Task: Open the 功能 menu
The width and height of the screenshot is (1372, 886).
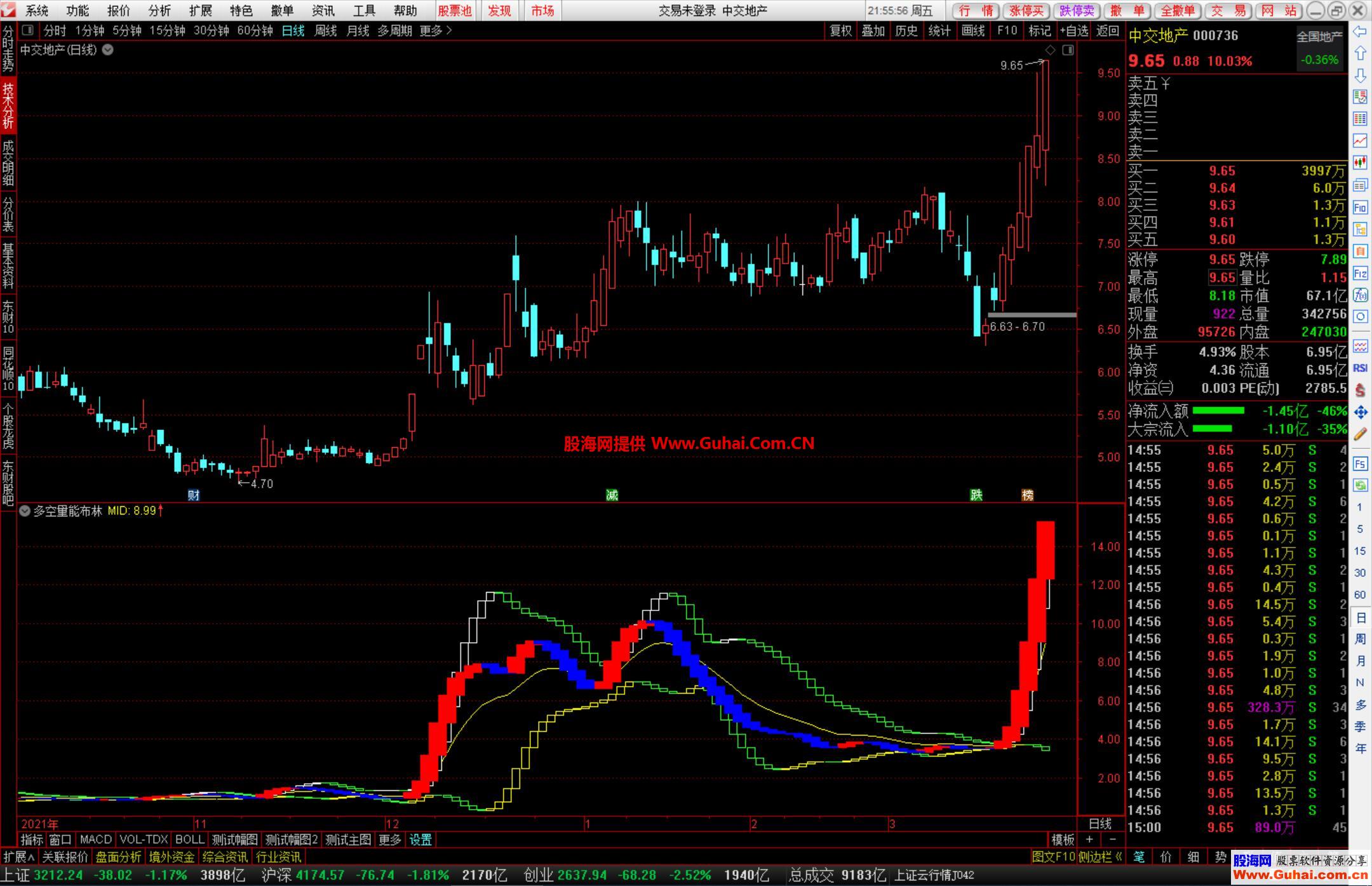Action: (77, 11)
